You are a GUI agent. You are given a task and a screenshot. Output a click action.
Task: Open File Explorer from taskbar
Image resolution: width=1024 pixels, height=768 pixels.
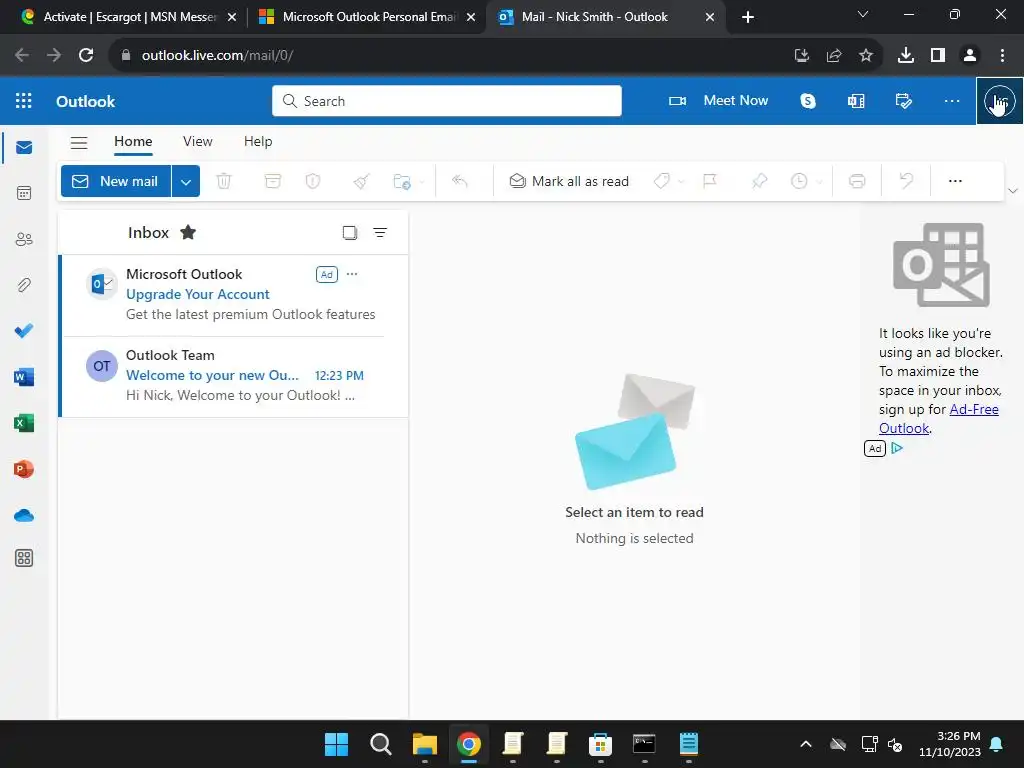424,744
